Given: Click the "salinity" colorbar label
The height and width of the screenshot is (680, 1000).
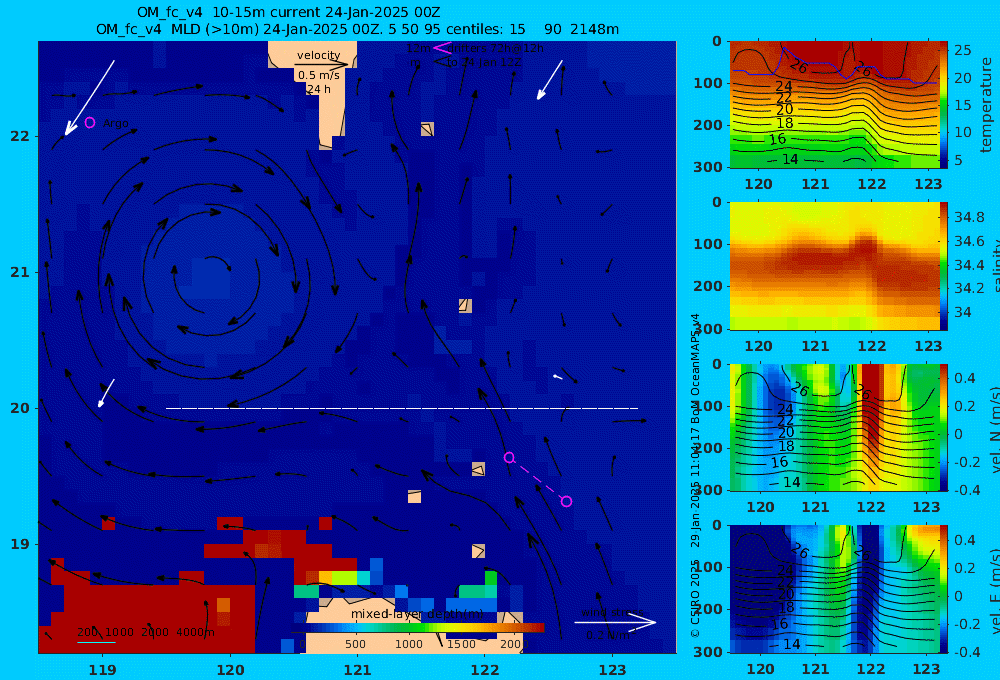Looking at the screenshot, I should [x=994, y=266].
